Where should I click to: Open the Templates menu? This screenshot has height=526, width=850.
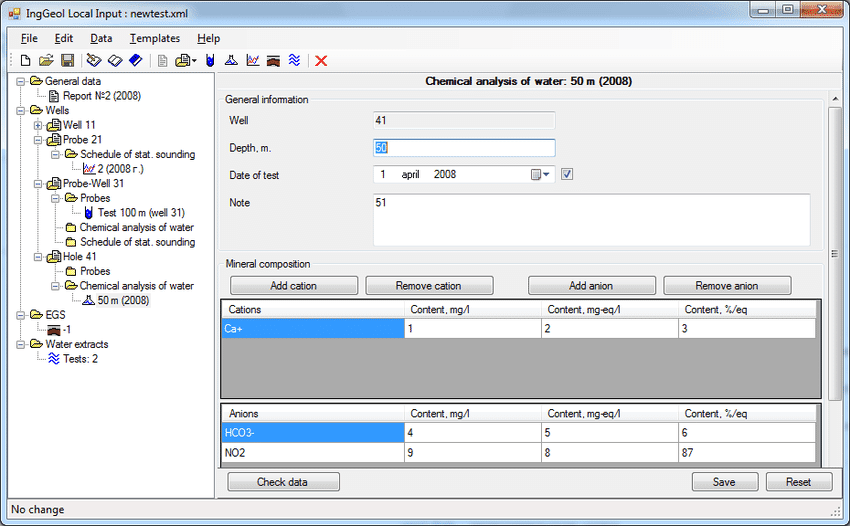point(154,38)
